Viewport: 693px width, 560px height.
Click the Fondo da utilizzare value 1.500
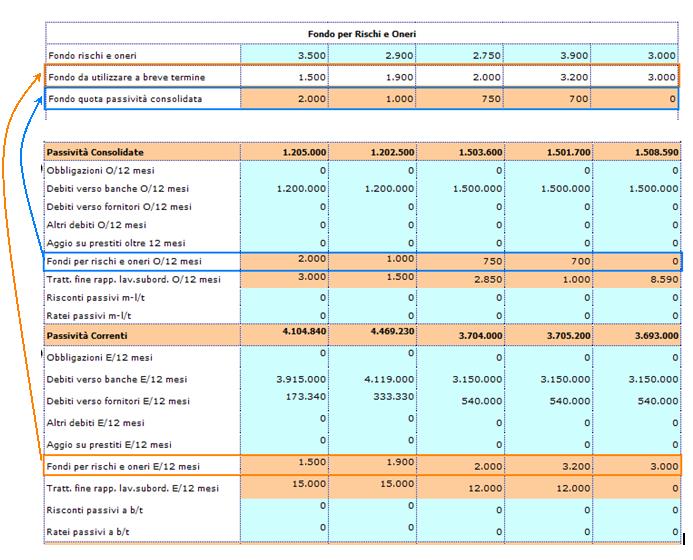[x=312, y=77]
